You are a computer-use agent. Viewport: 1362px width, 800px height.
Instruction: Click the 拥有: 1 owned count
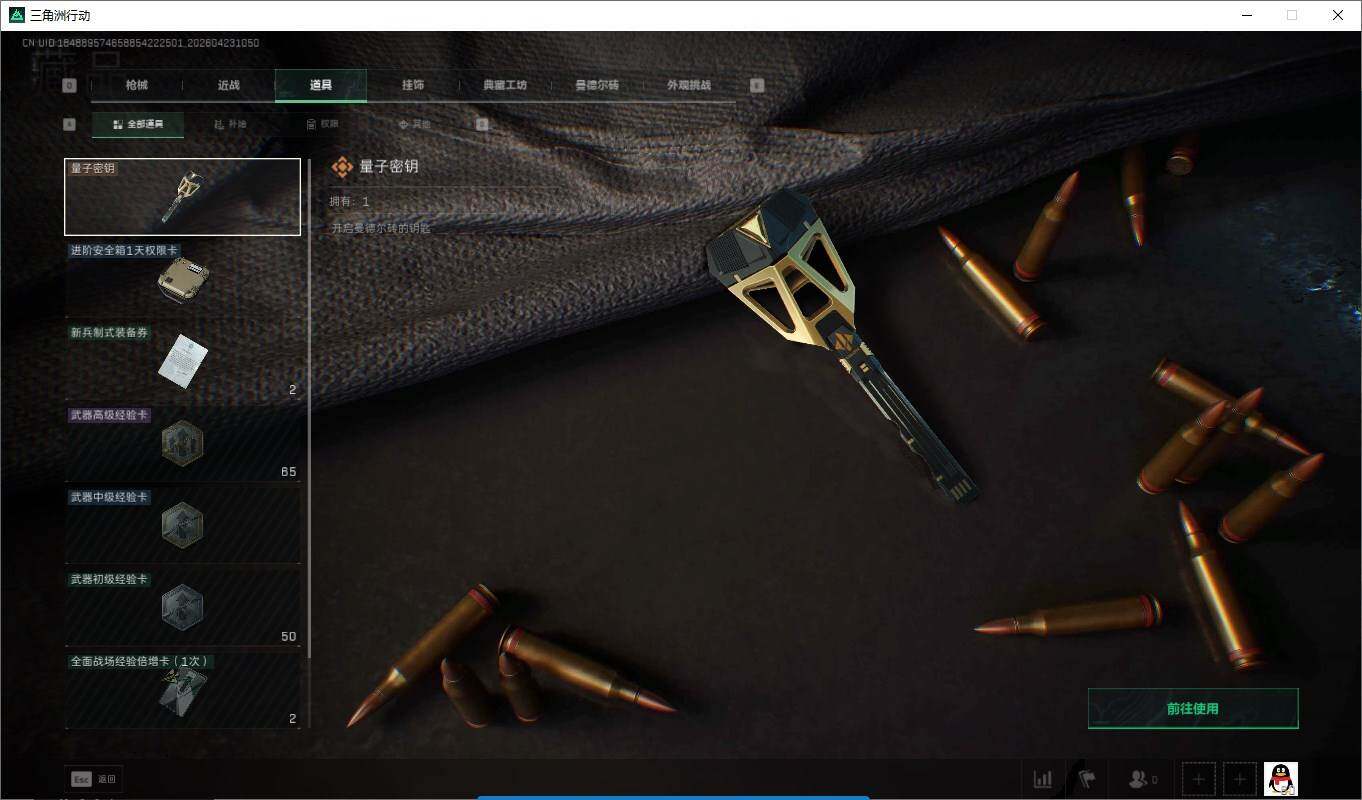point(350,202)
